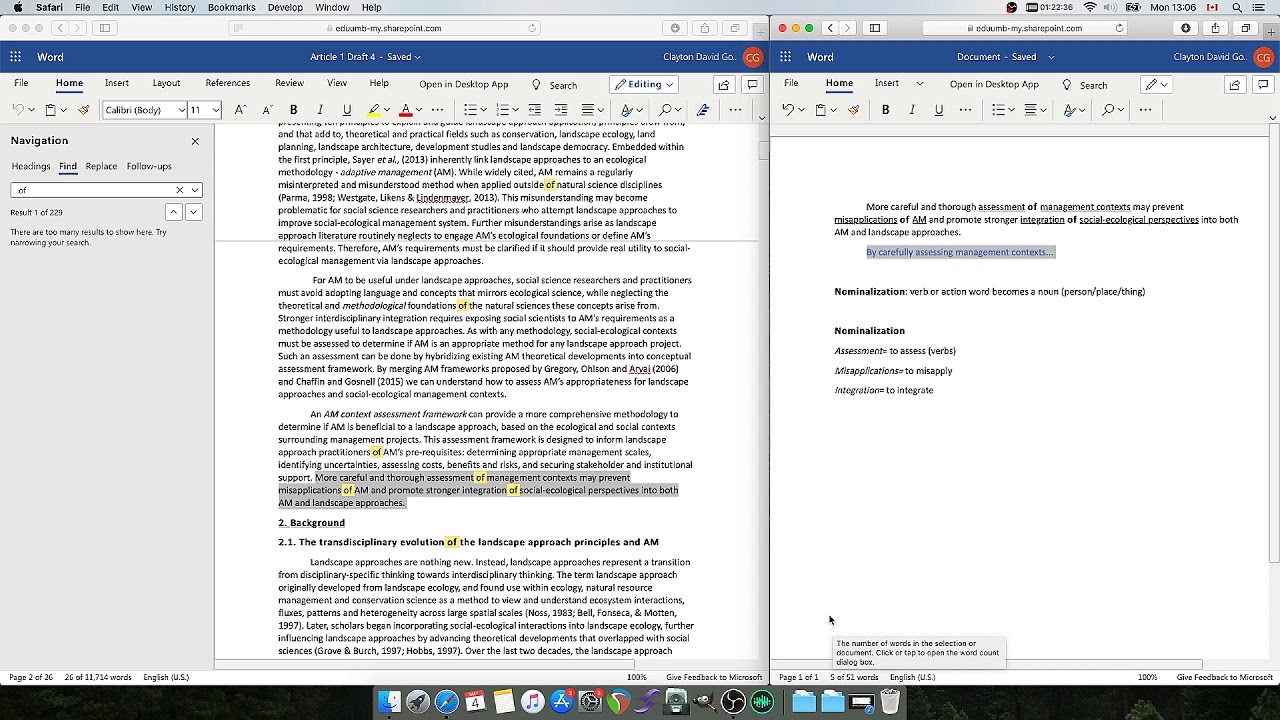The width and height of the screenshot is (1280, 720).
Task: Apply red font color in left Word
Action: (405, 109)
